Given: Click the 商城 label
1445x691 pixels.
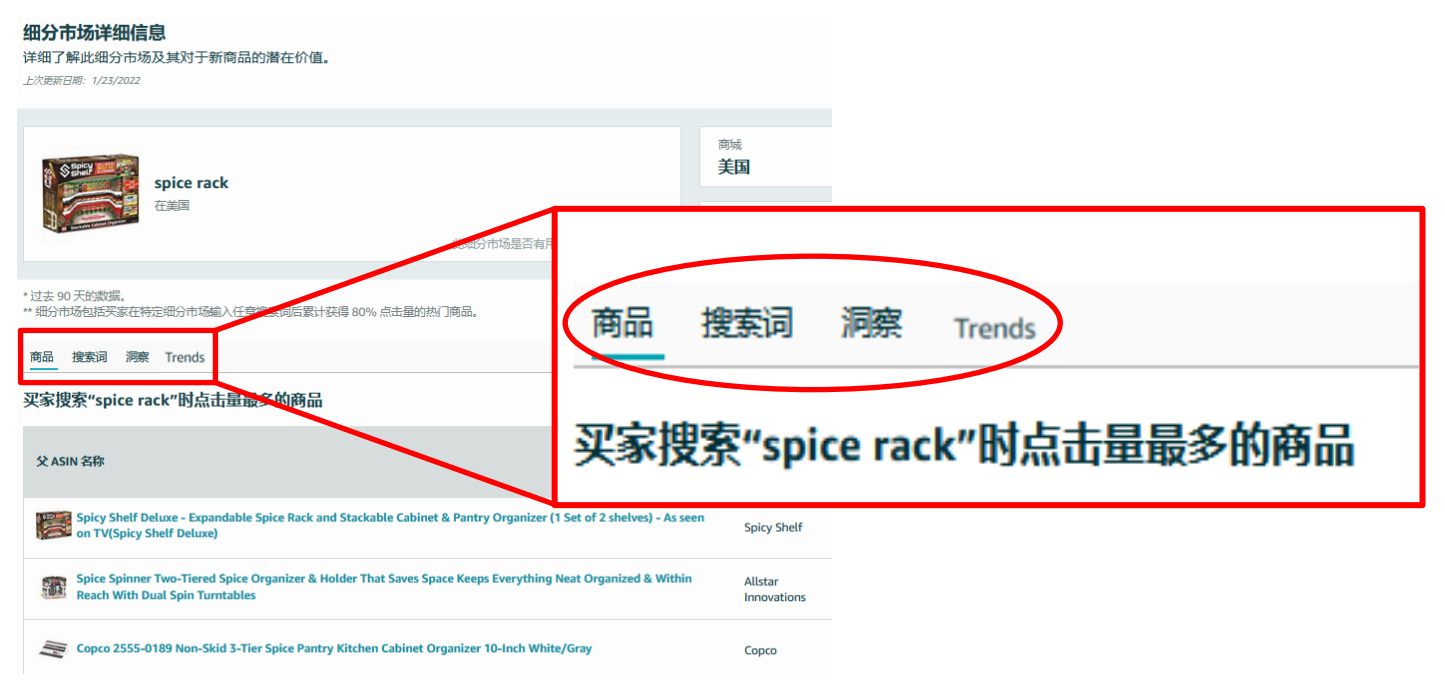Looking at the screenshot, I should pyautogui.click(x=730, y=145).
